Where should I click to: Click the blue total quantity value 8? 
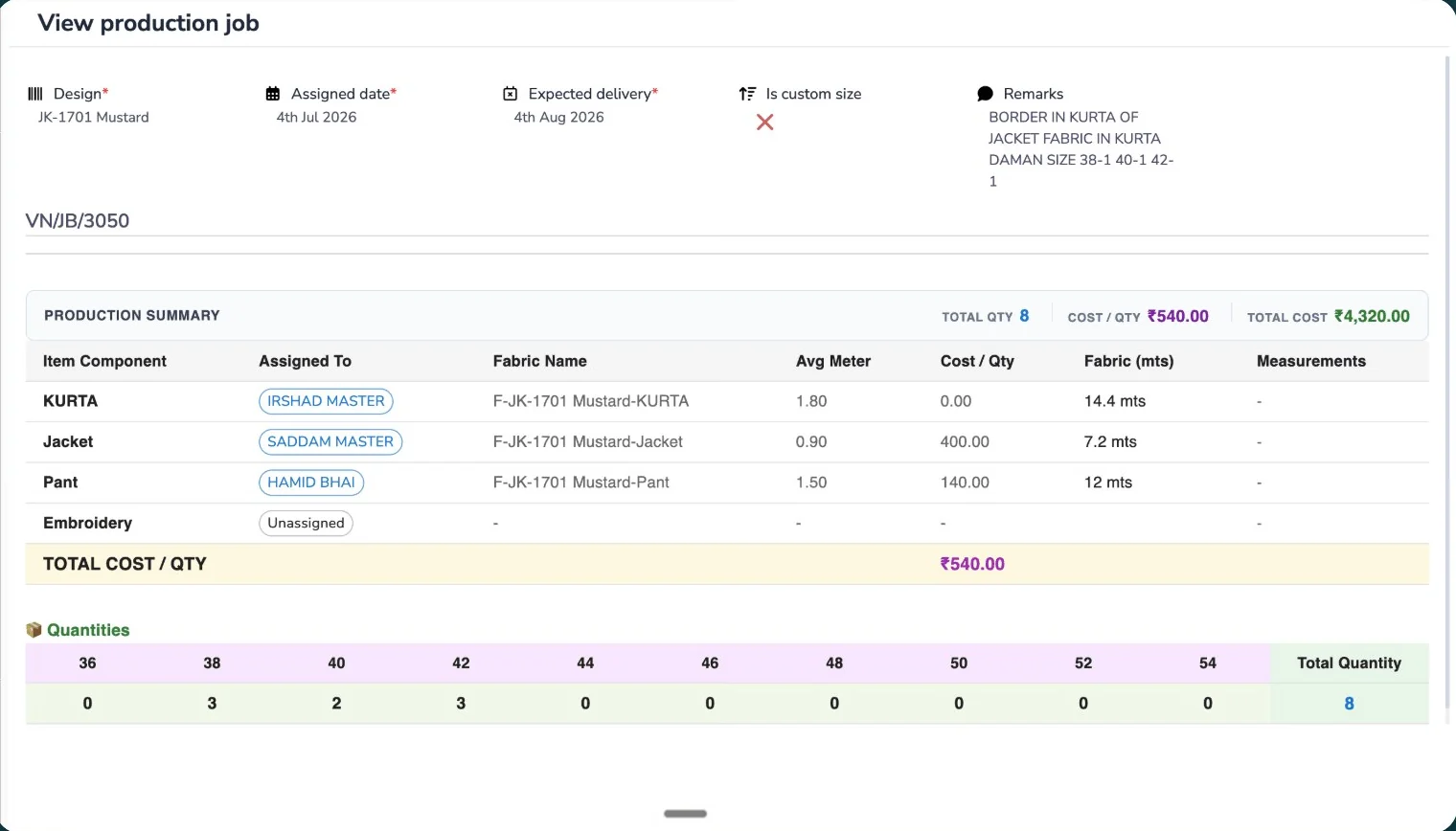click(1349, 704)
